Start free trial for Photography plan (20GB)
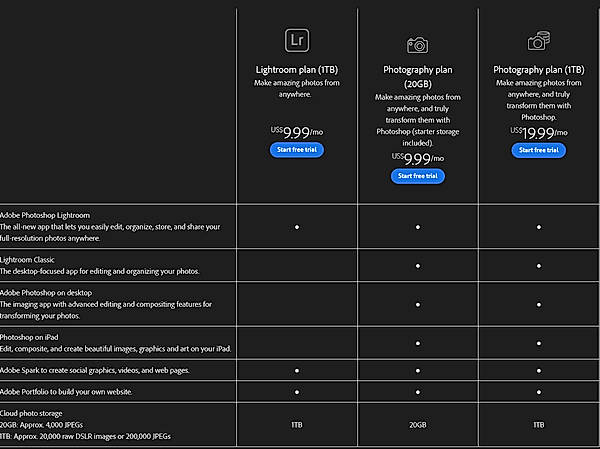 (x=417, y=176)
